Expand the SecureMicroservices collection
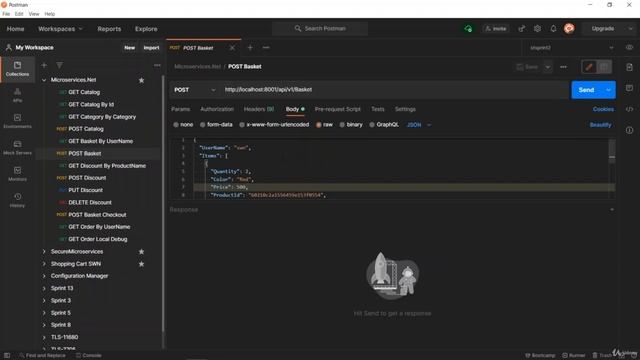 pos(44,251)
